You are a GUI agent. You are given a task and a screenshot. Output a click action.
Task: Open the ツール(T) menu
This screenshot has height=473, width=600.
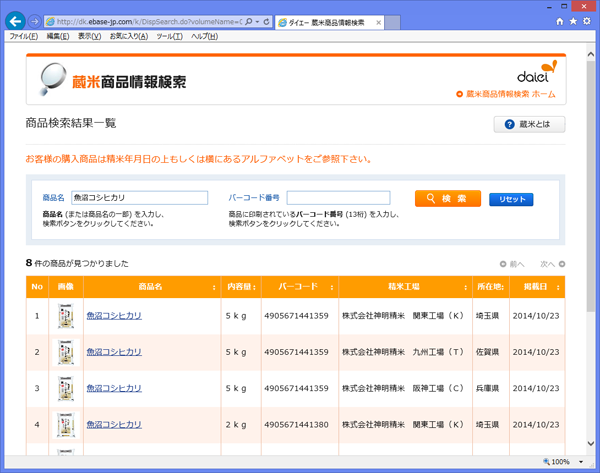170,36
